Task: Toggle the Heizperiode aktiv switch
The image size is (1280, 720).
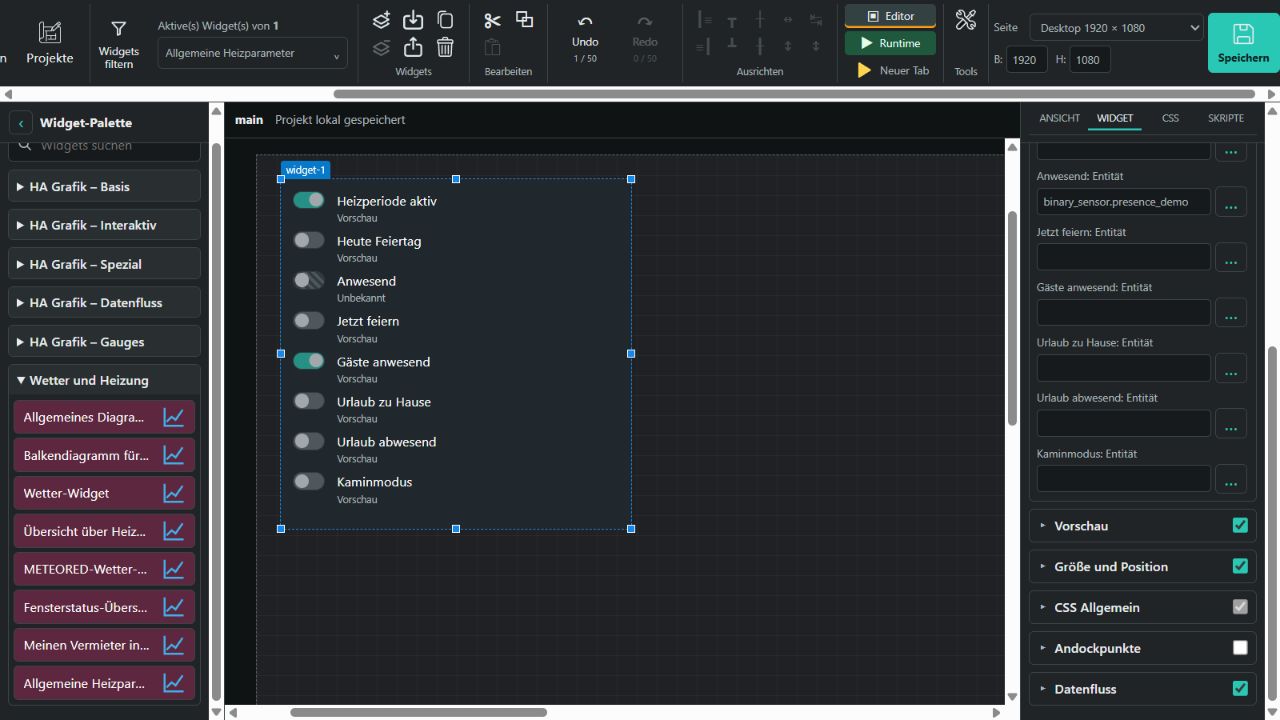Action: click(x=309, y=200)
